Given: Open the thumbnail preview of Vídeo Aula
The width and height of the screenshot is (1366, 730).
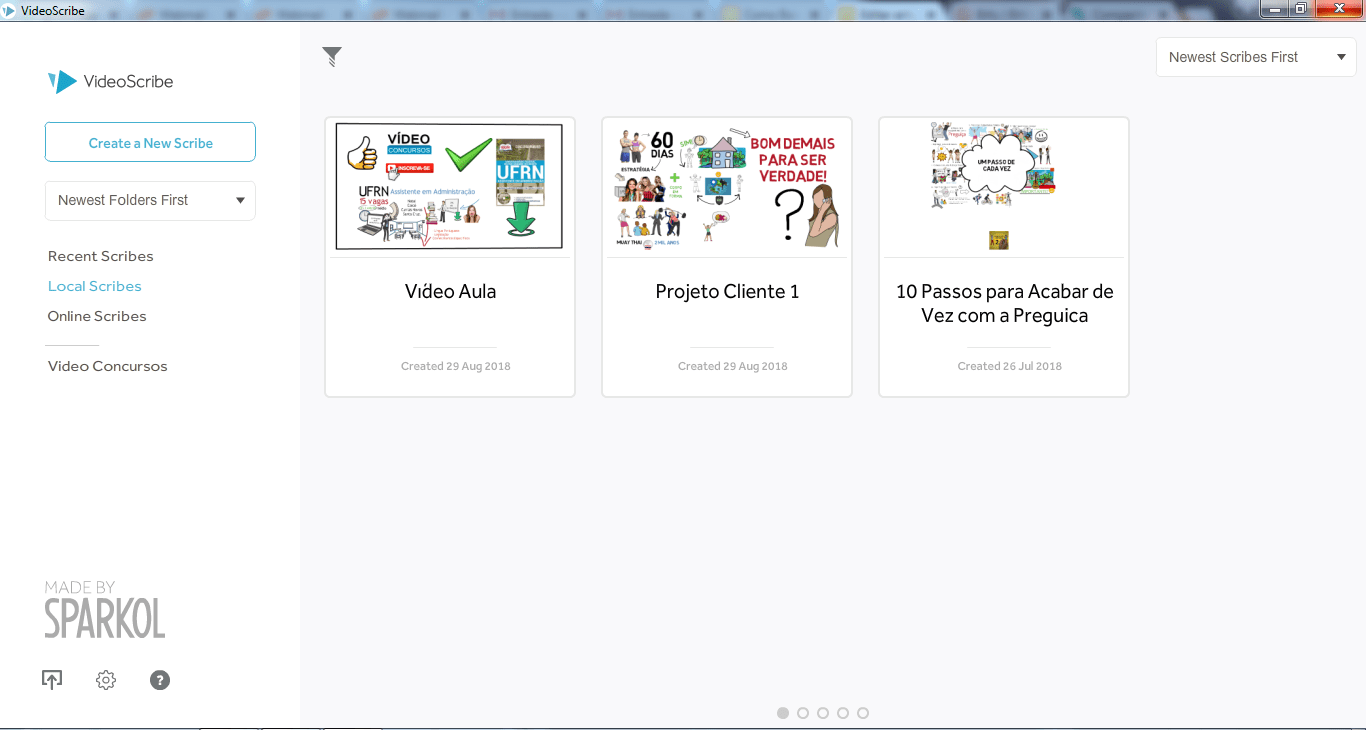Looking at the screenshot, I should pyautogui.click(x=449, y=185).
